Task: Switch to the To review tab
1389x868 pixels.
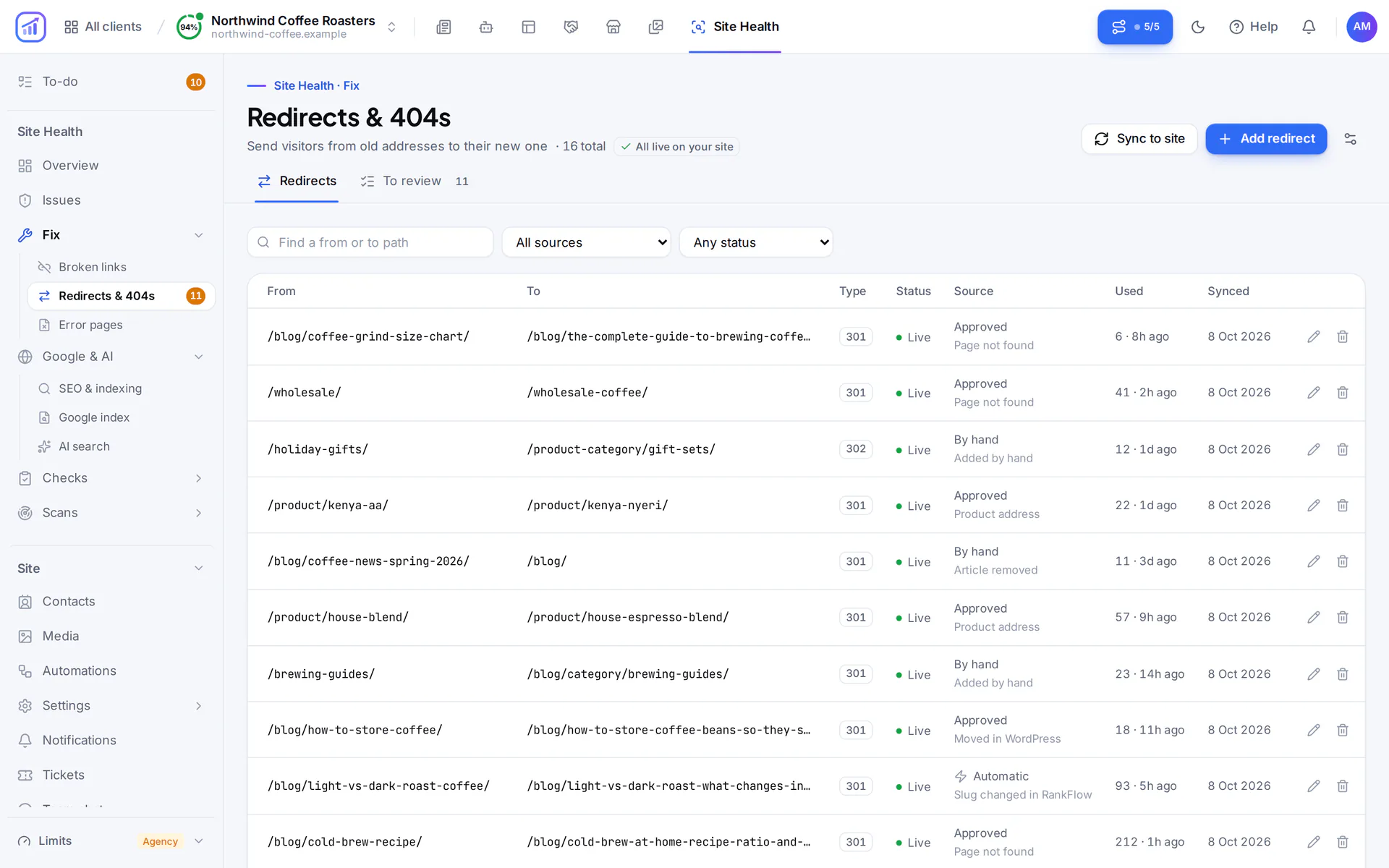Action: (x=415, y=182)
